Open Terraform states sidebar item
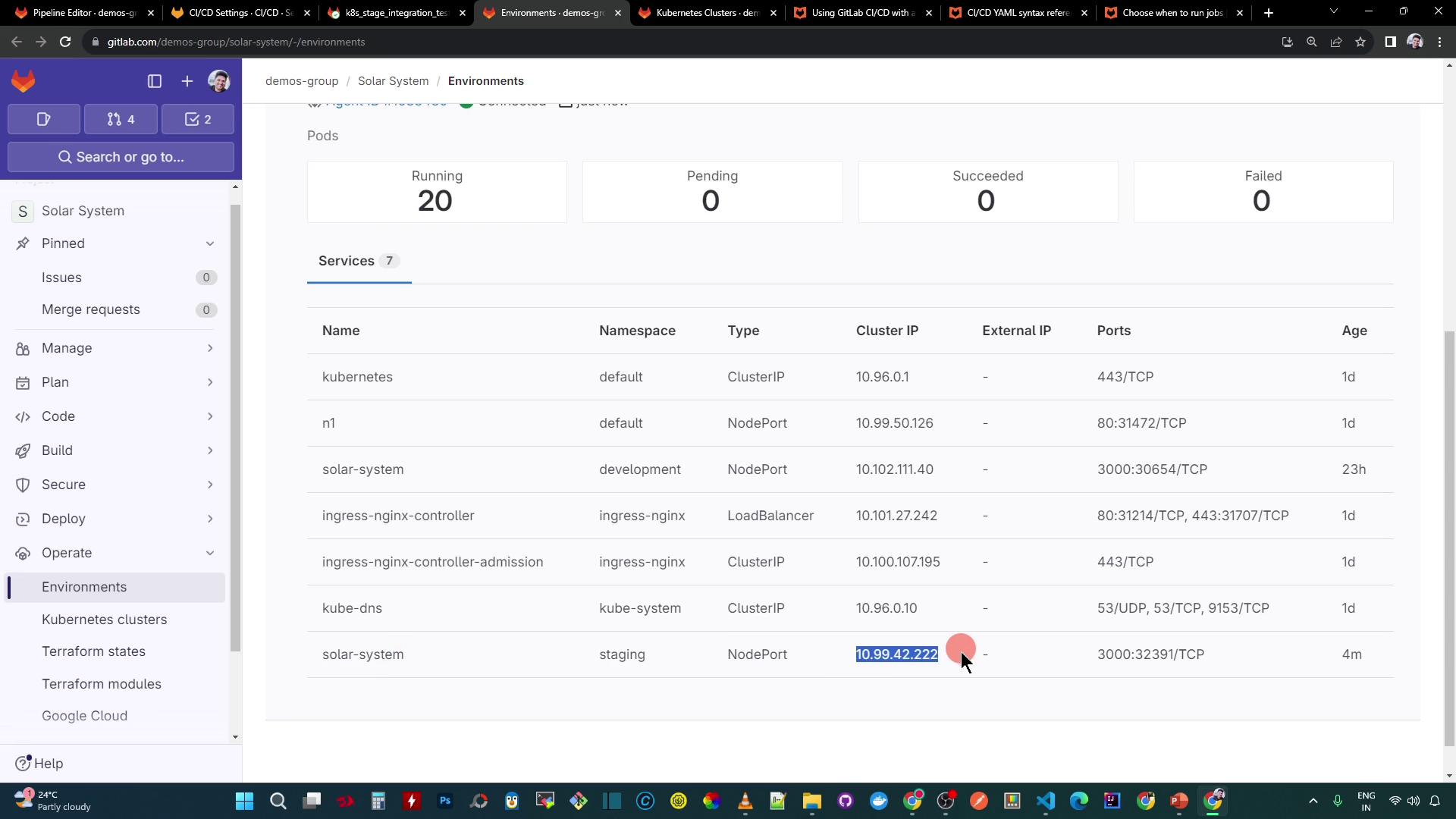 93,651
